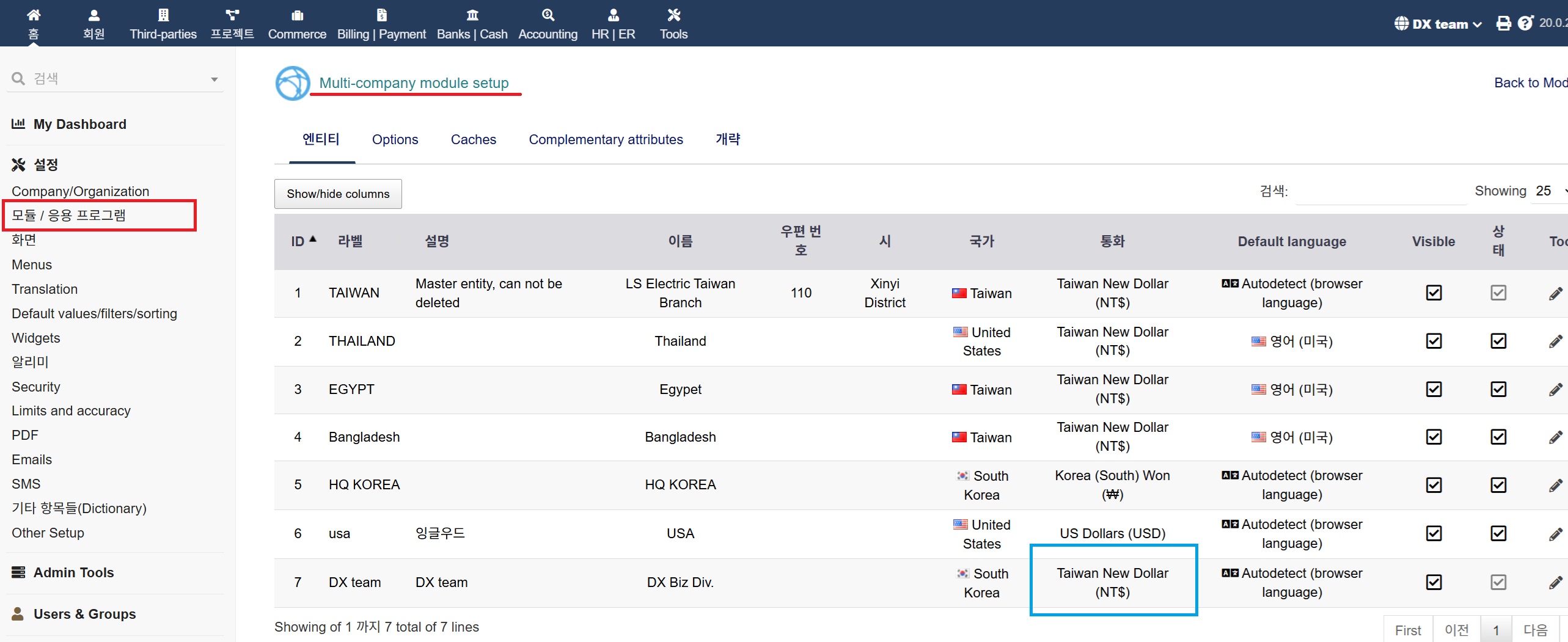Open the Commerce module icon

pos(297,15)
